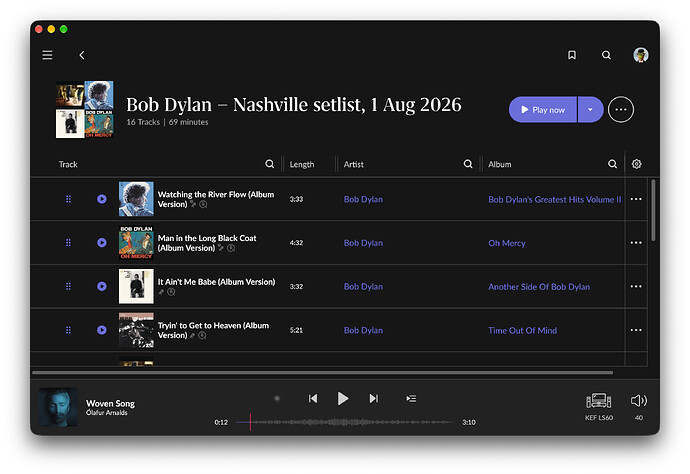Screen dimensions: 690x474
Task: Filter by artist using Artist column search
Action: [468, 164]
